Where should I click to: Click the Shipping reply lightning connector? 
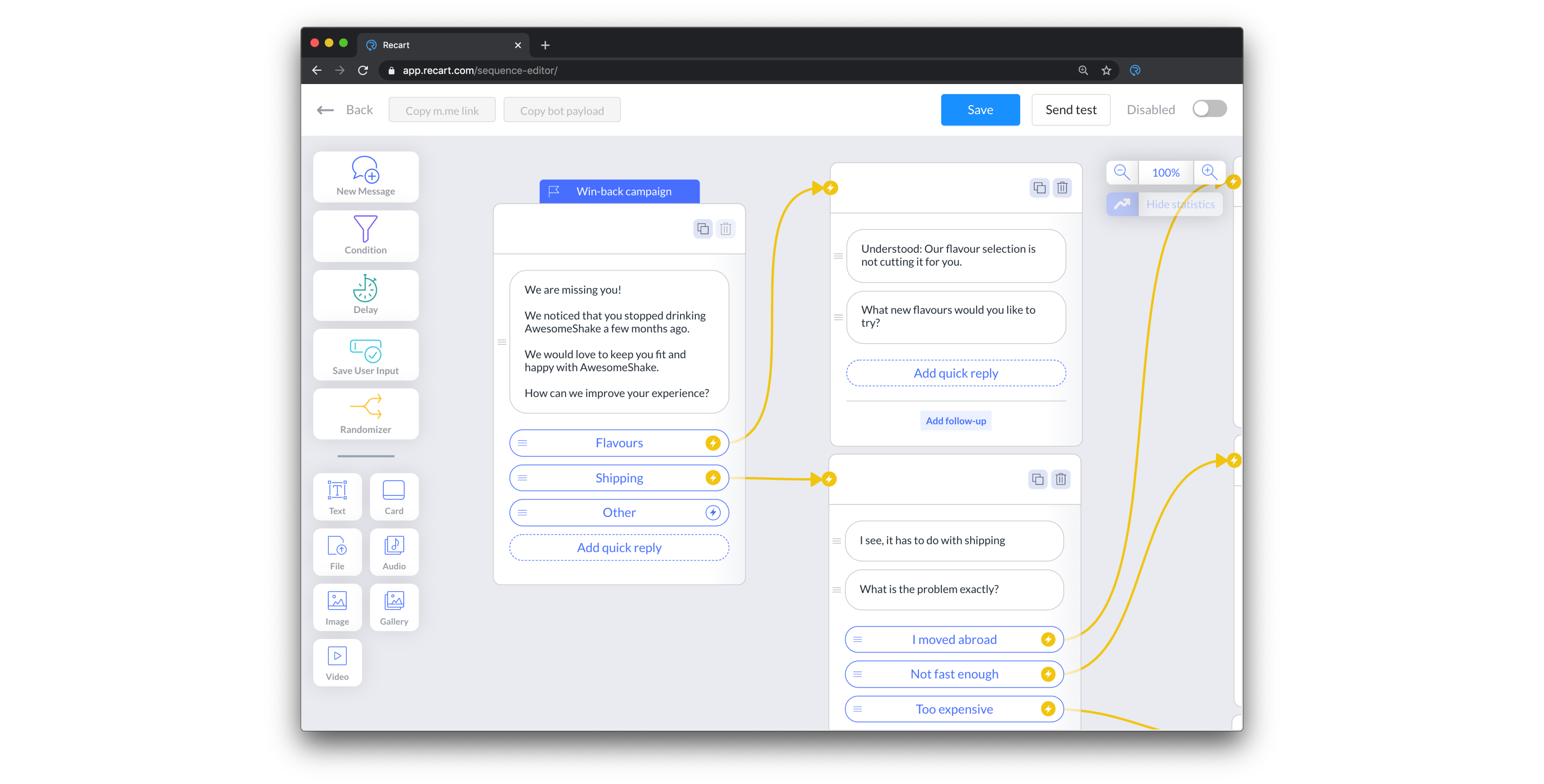[713, 478]
